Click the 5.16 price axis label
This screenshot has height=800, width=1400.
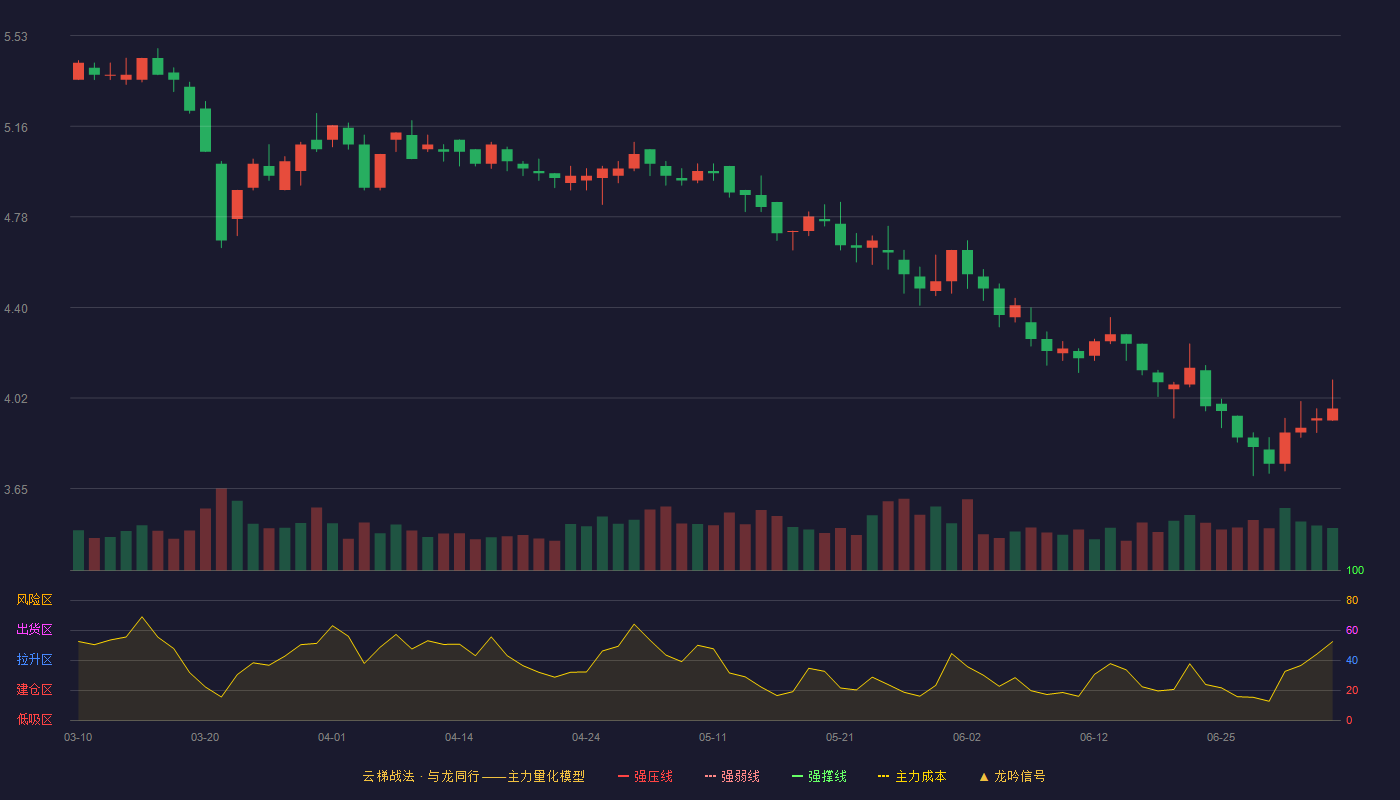coord(16,128)
